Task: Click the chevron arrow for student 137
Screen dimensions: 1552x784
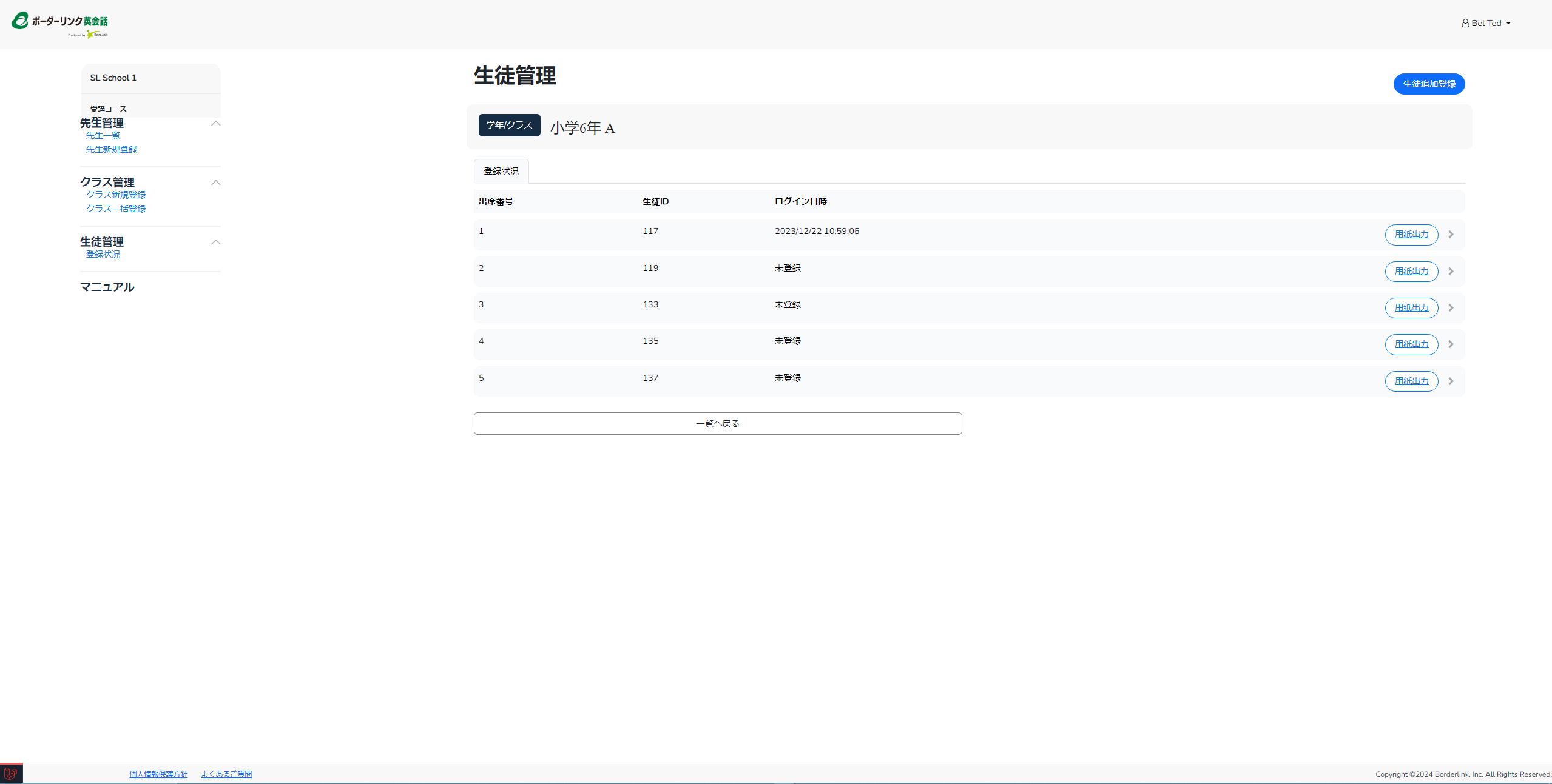Action: coord(1451,381)
